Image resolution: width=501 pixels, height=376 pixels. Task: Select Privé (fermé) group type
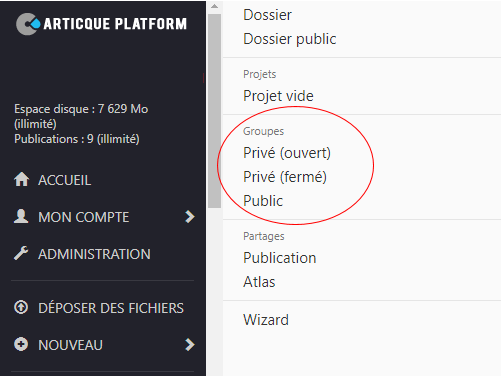[x=285, y=177]
